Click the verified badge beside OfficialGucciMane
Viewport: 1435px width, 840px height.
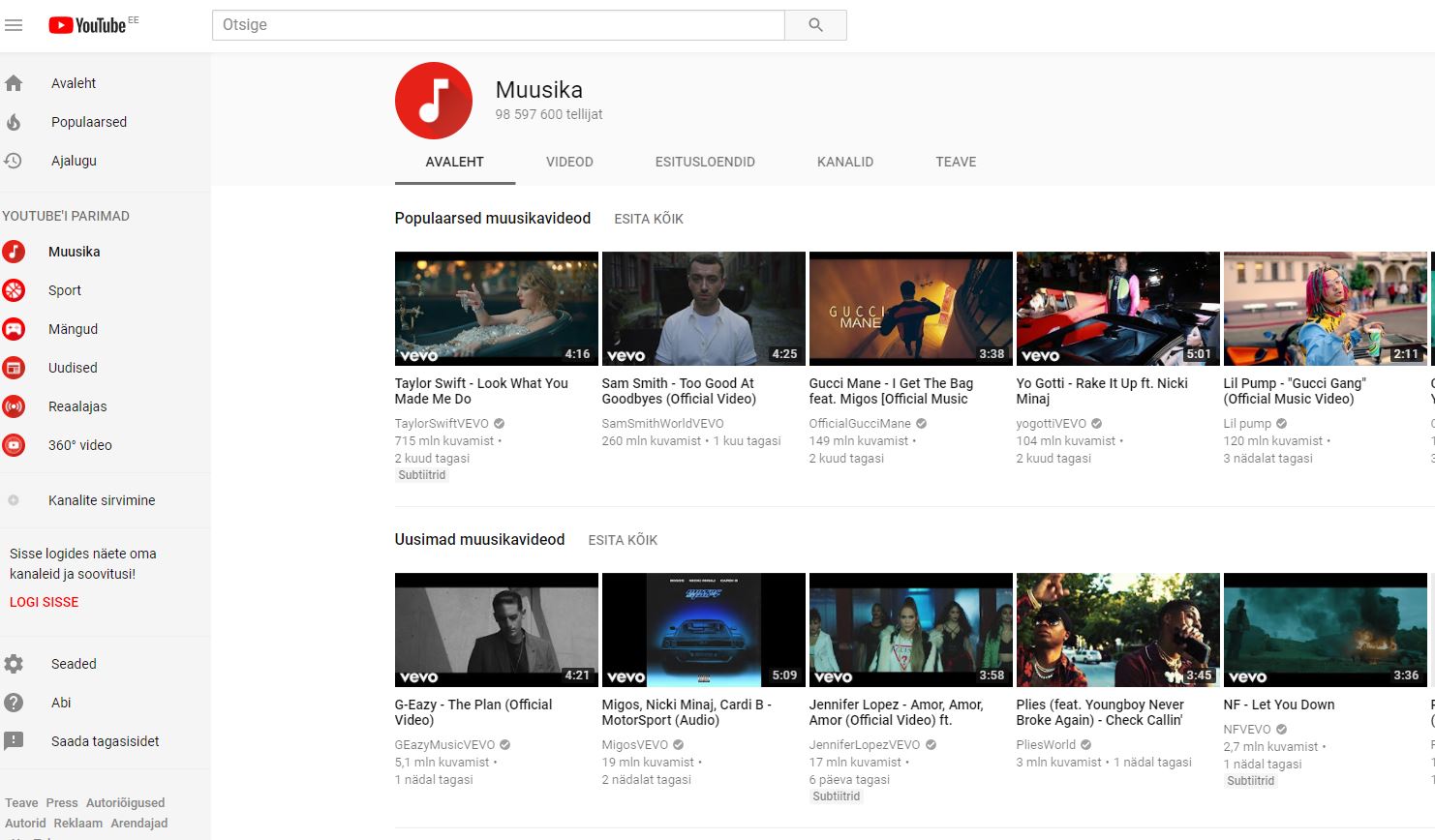coord(922,424)
